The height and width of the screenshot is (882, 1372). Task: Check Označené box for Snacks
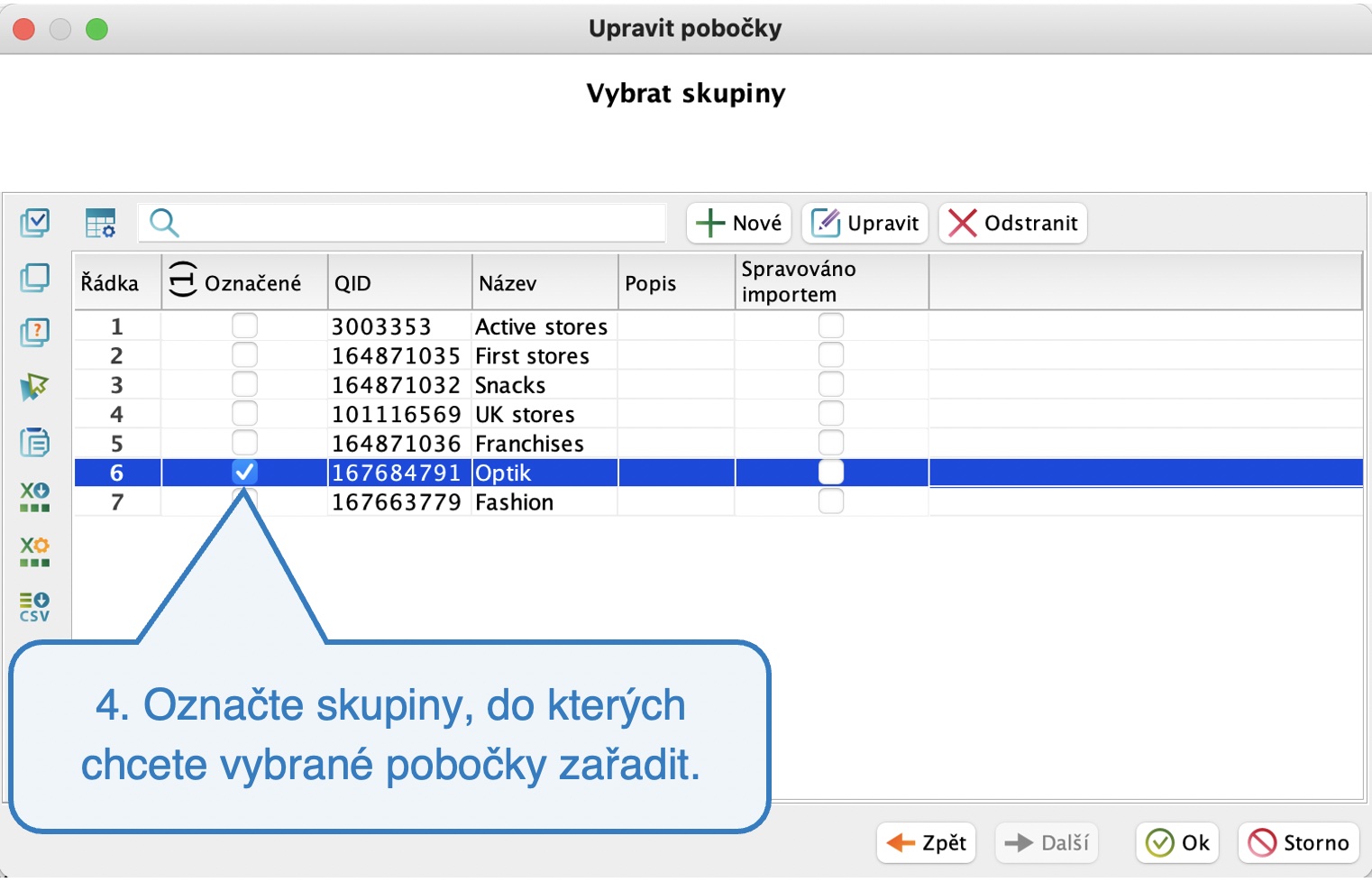click(244, 384)
